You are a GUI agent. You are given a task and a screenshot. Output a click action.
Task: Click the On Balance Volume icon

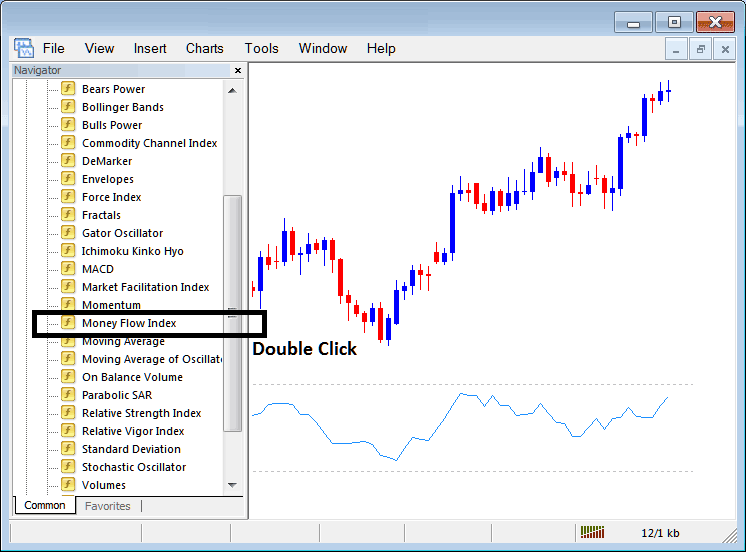pyautogui.click(x=68, y=377)
